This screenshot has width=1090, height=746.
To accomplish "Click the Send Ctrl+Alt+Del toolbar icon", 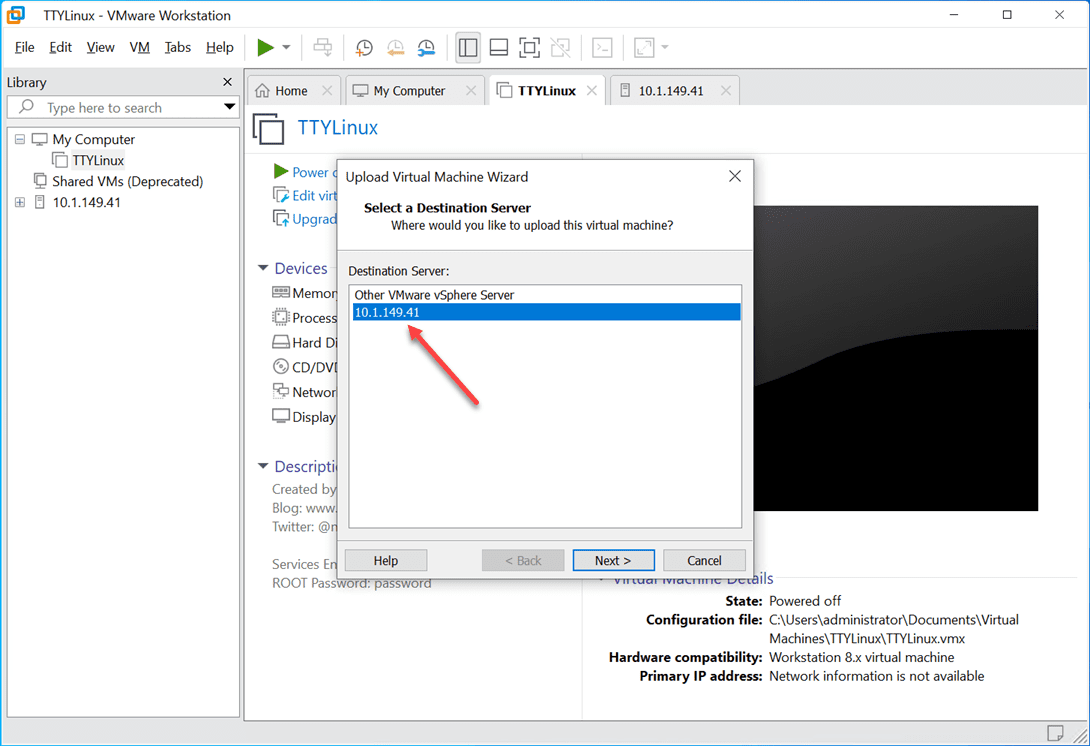I will 323,47.
